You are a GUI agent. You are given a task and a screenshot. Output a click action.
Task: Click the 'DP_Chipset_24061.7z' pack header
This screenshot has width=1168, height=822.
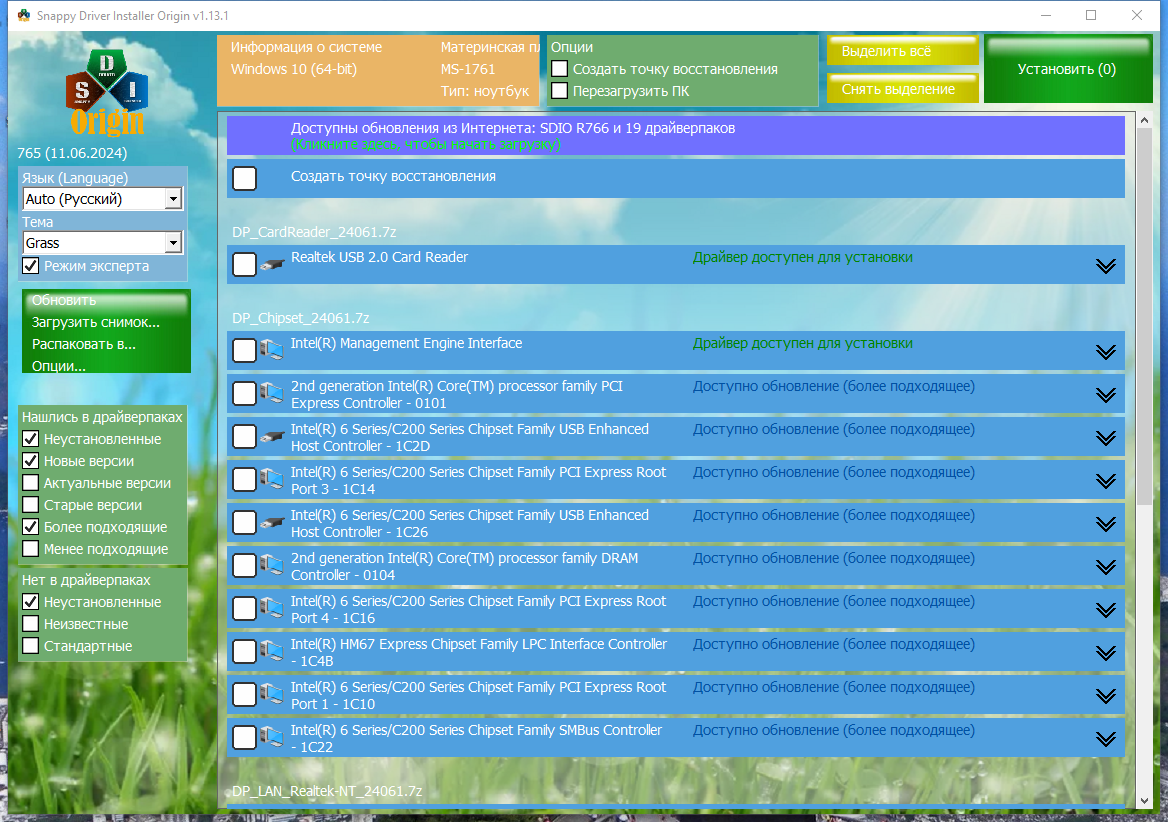coord(300,318)
